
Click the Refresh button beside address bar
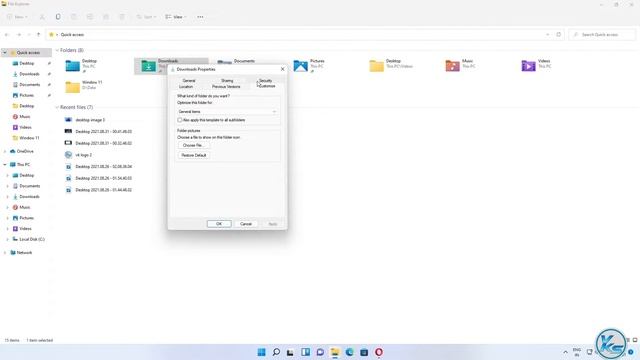(559, 35)
